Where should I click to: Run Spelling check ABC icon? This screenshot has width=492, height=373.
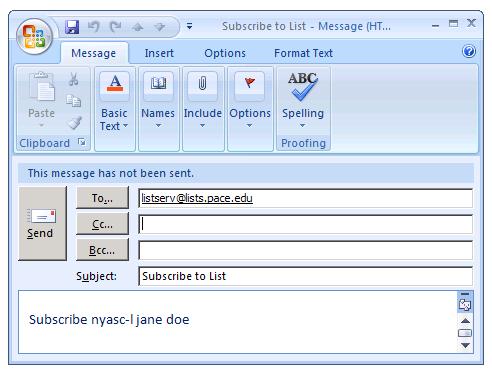coord(303,87)
